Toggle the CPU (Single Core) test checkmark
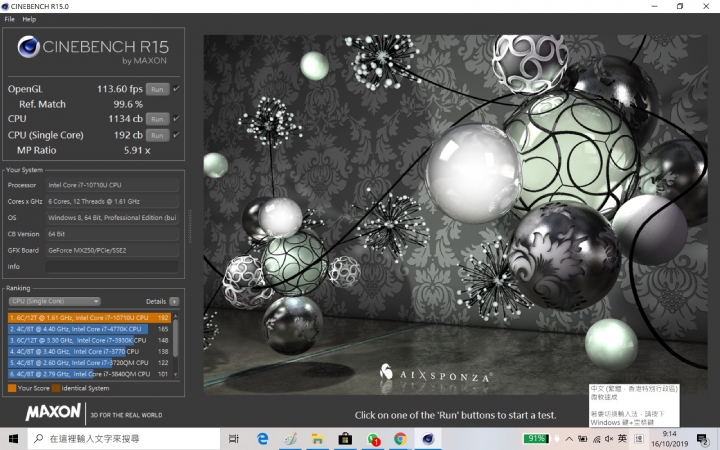The image size is (720, 450). tap(176, 135)
